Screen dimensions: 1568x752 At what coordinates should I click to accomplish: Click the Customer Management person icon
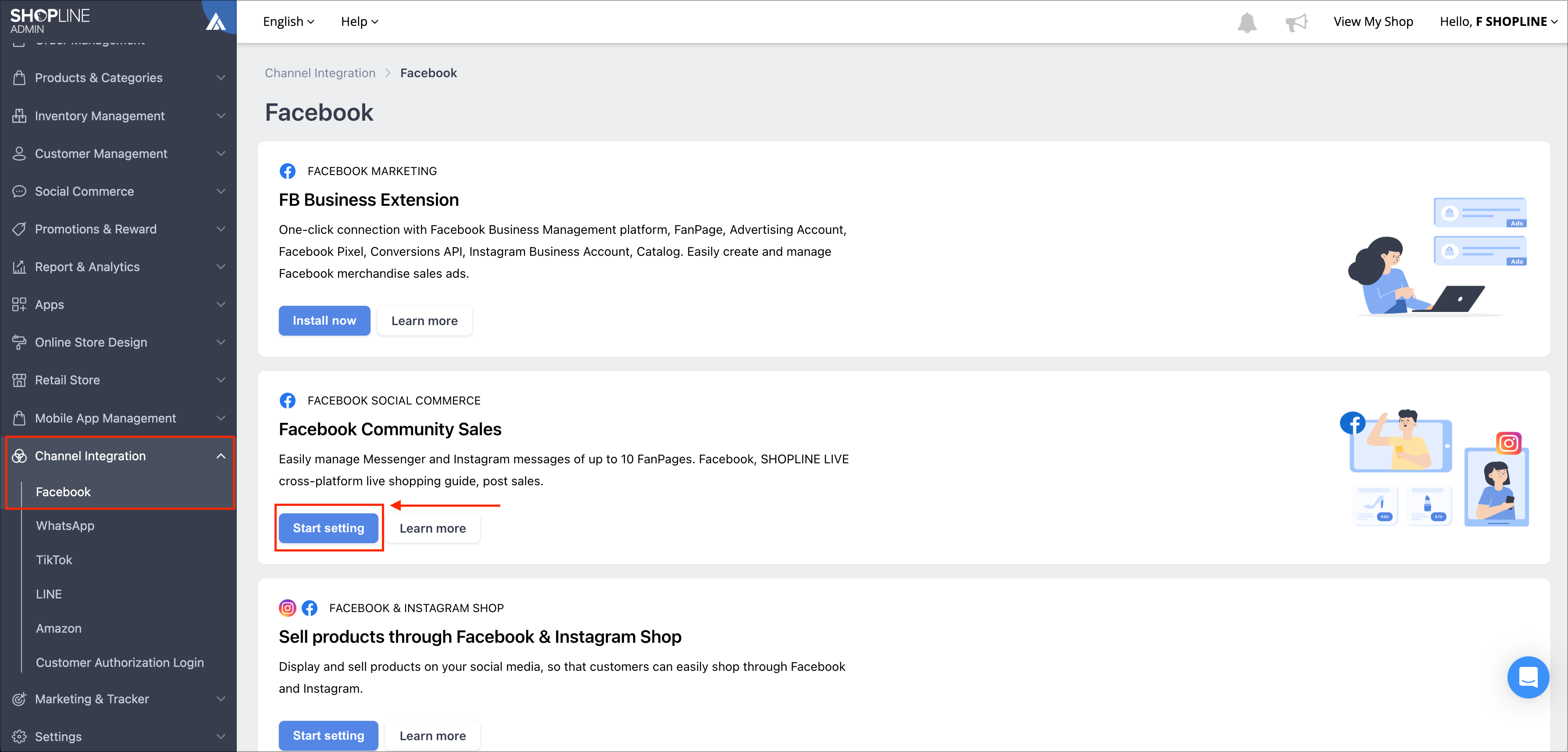(19, 154)
